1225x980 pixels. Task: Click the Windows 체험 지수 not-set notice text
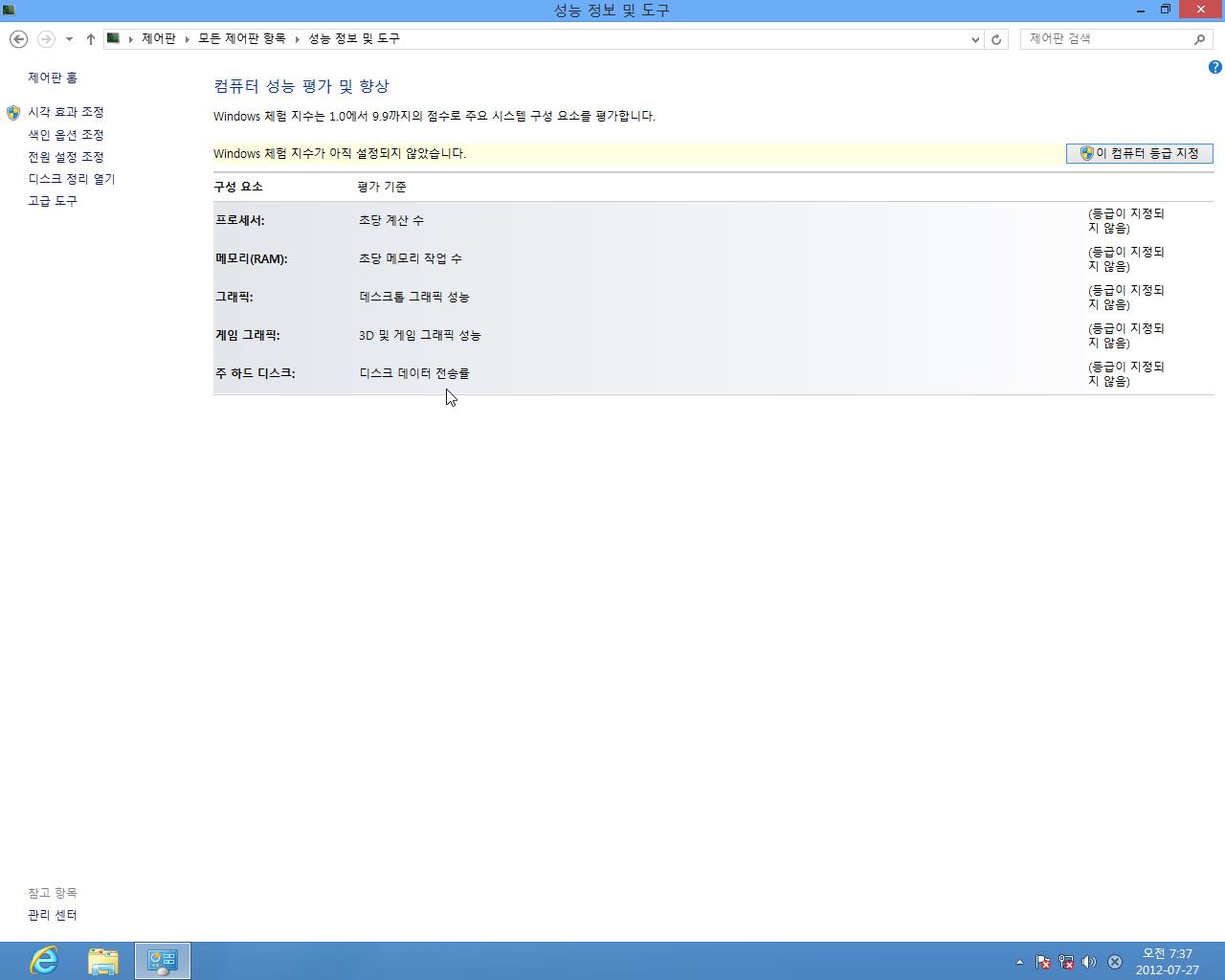tap(340, 153)
